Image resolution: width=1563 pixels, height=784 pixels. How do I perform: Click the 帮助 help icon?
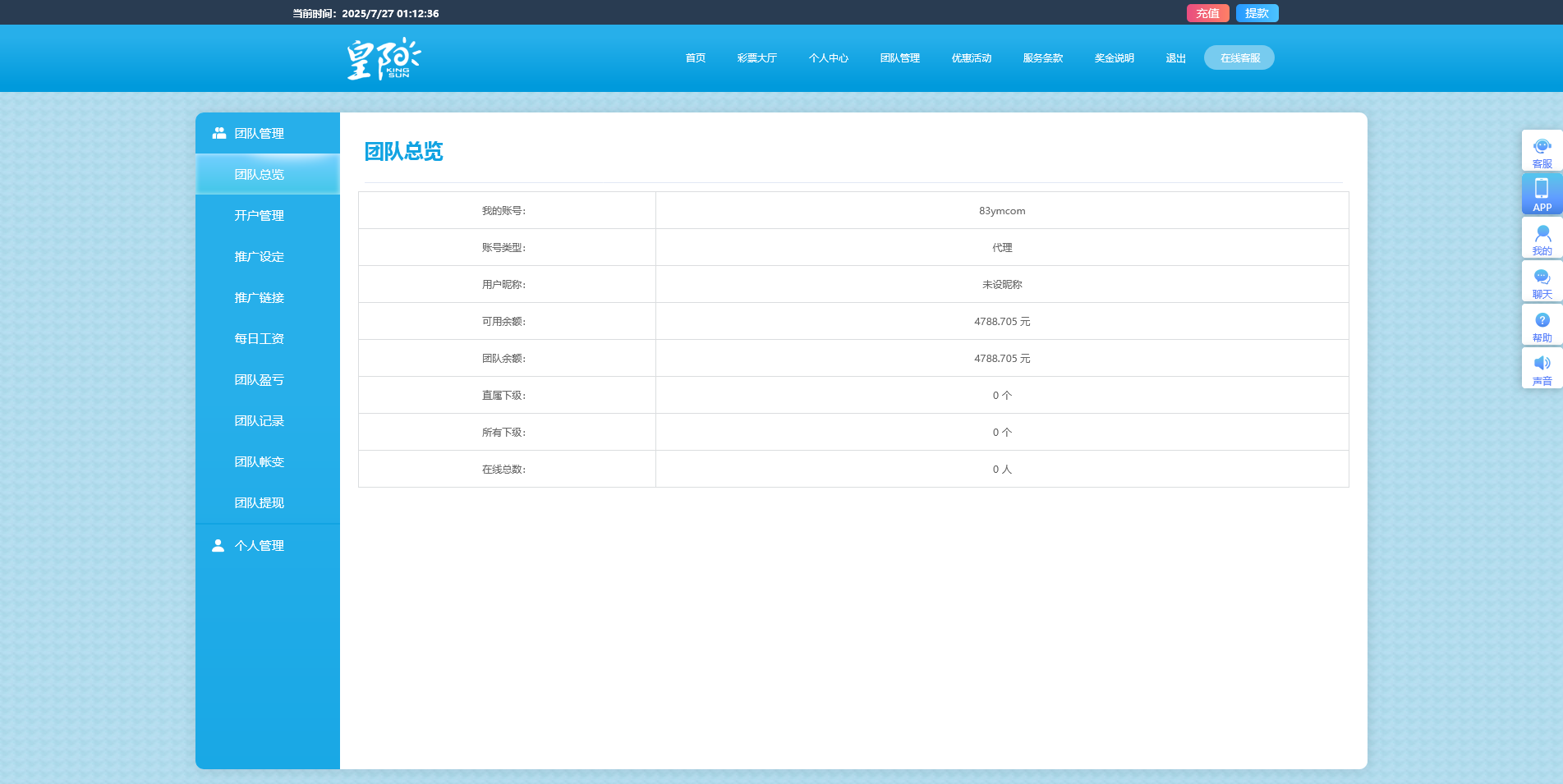tap(1542, 325)
